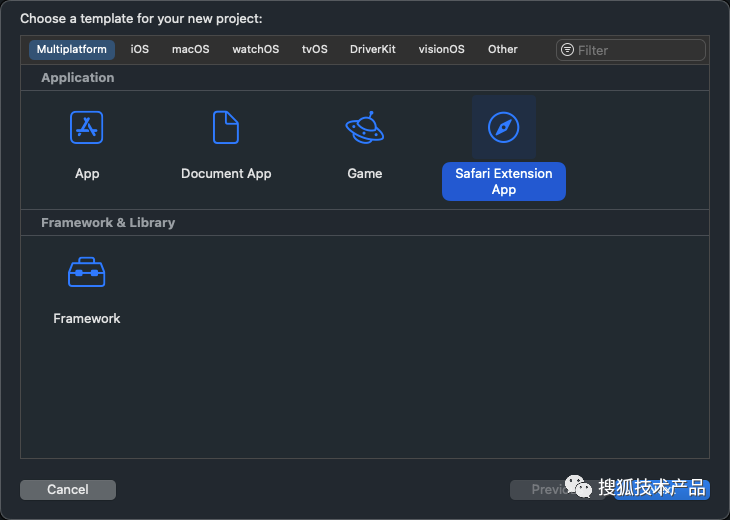Image resolution: width=730 pixels, height=520 pixels.
Task: Focus the Filter text field
Action: click(631, 50)
